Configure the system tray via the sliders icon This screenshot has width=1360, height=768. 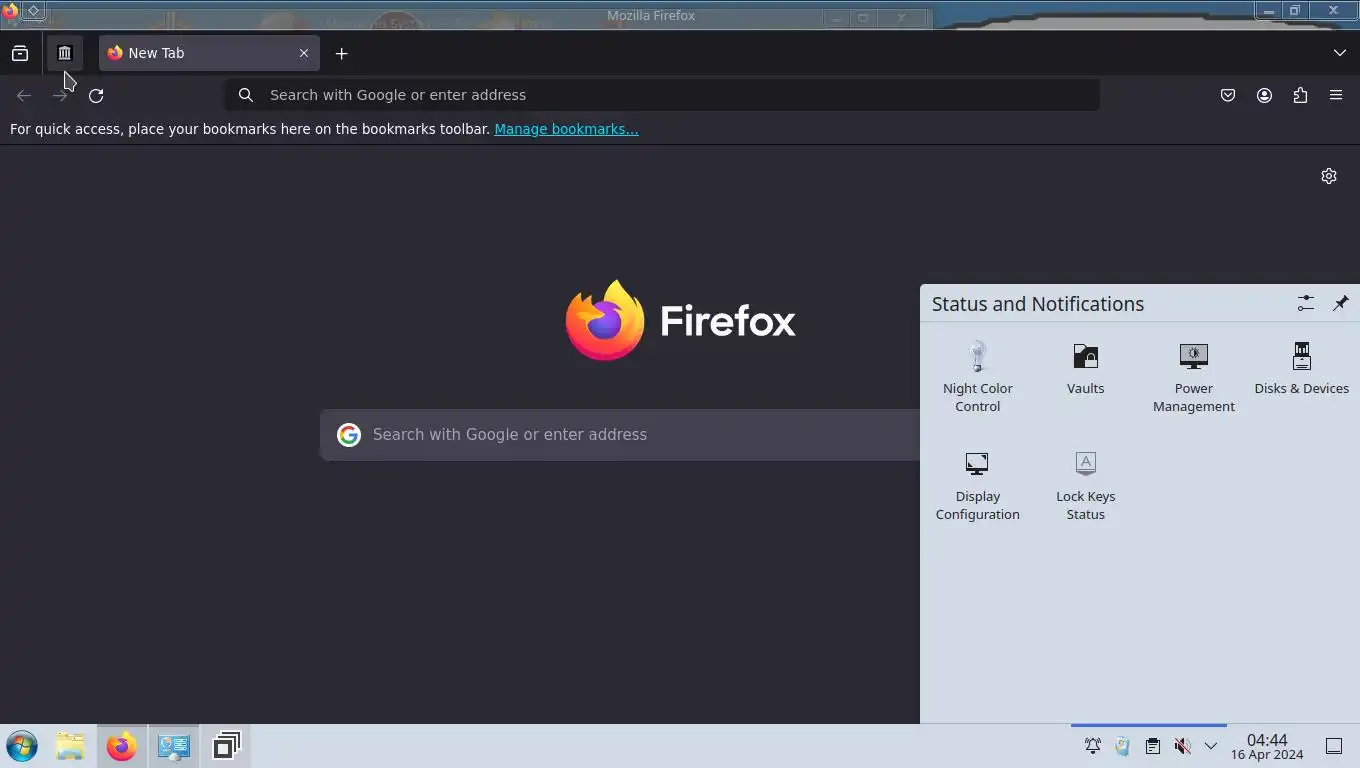[1305, 303]
